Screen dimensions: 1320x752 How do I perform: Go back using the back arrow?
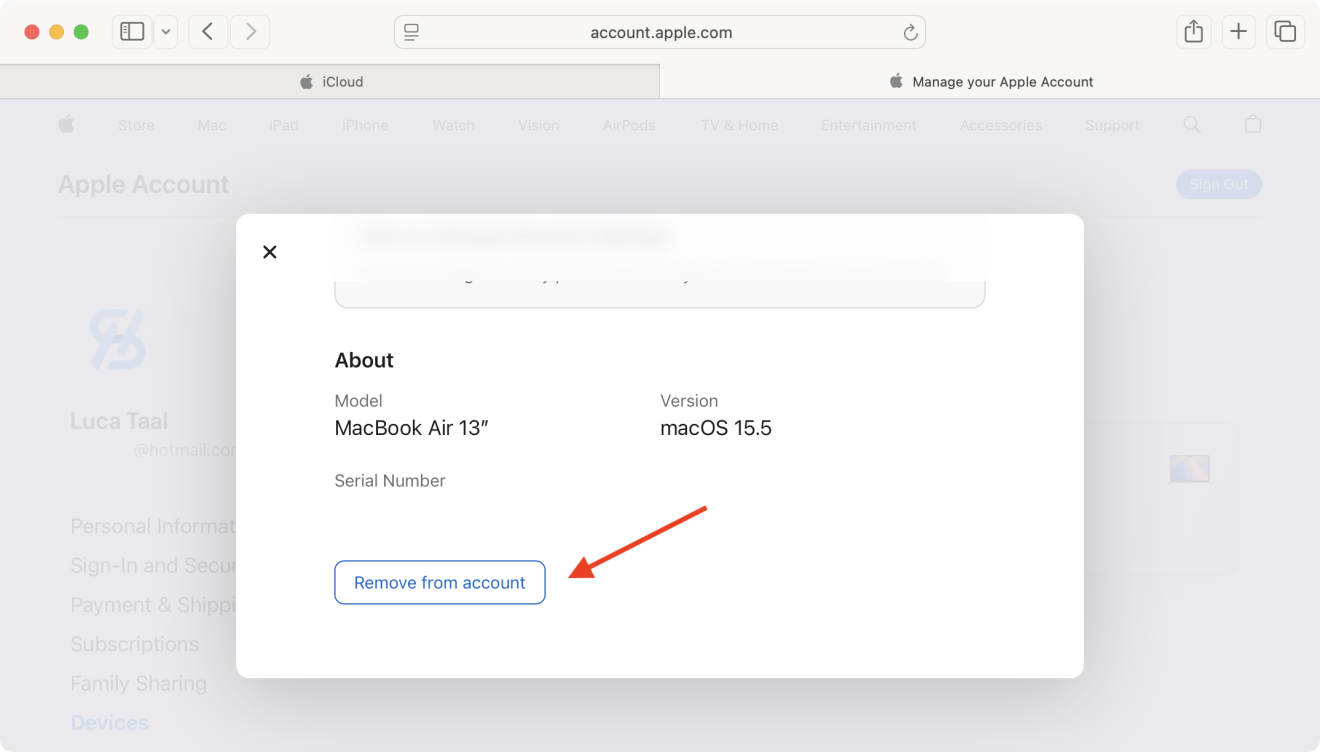tap(207, 31)
